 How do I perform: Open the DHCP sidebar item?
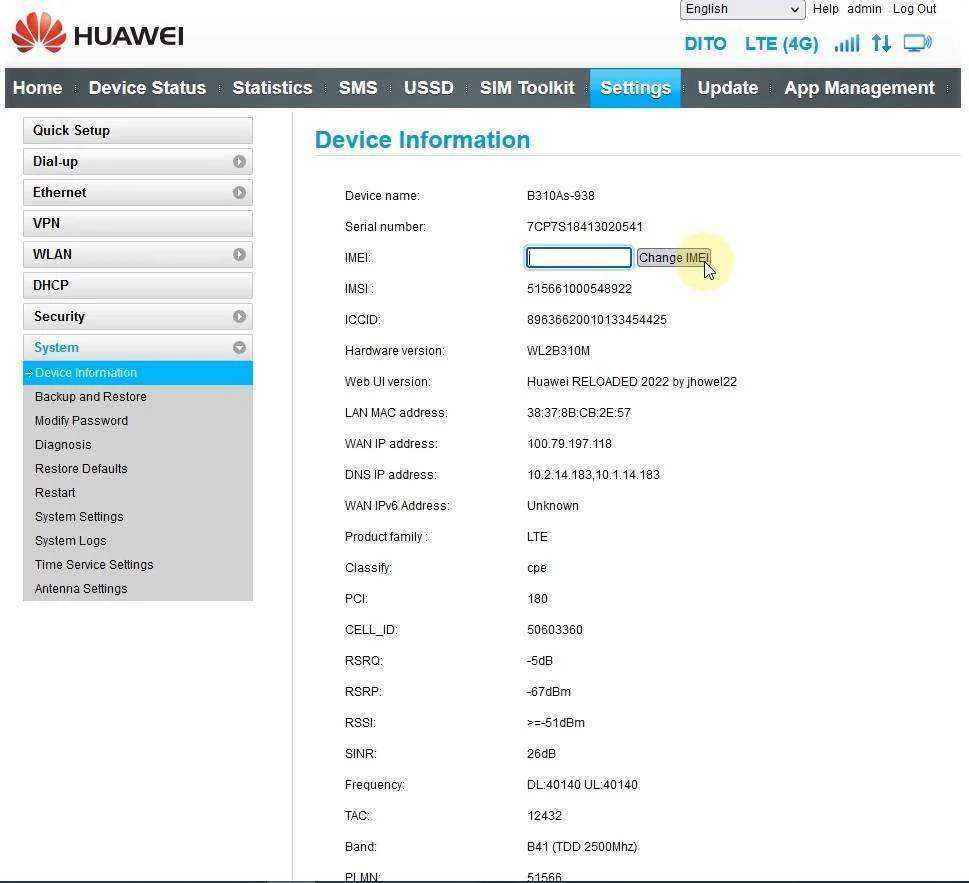[138, 285]
